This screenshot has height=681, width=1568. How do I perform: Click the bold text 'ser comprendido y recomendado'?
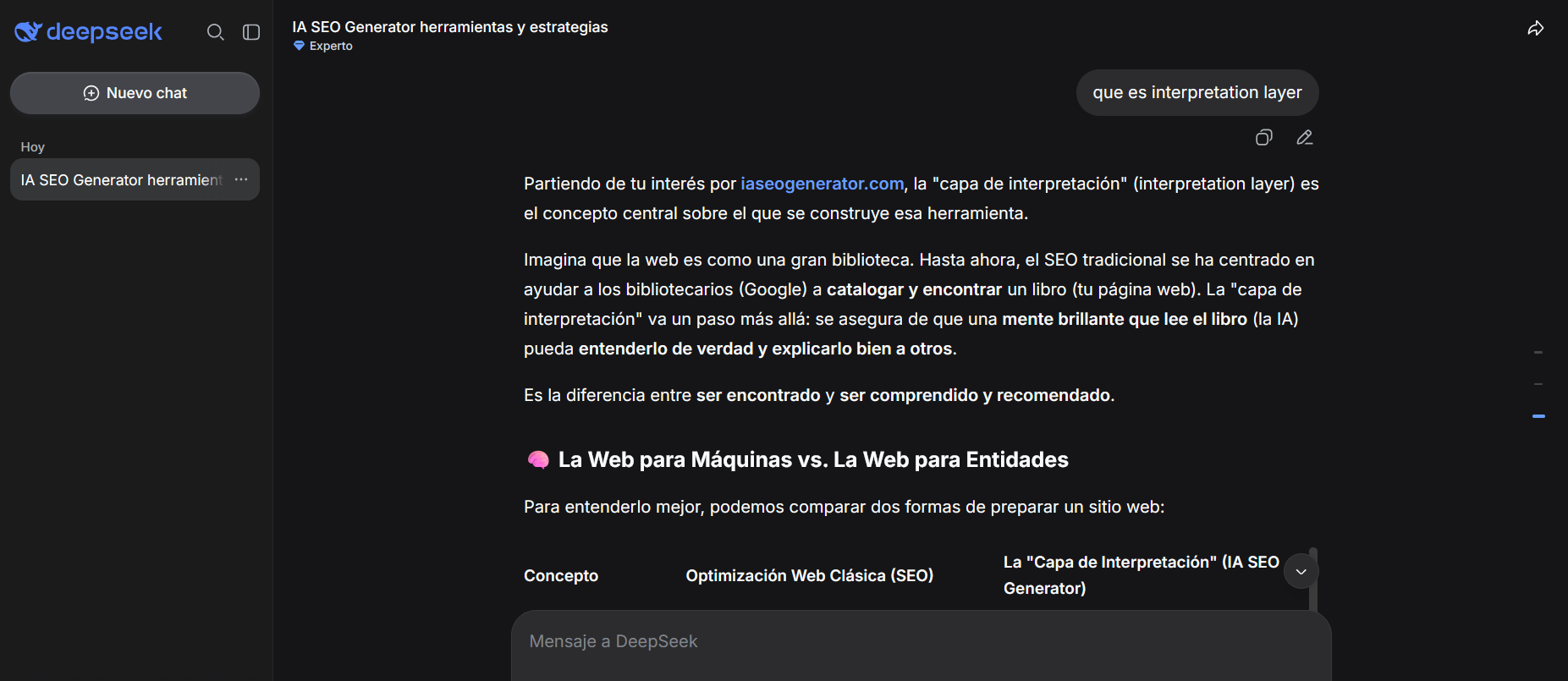[x=977, y=395]
